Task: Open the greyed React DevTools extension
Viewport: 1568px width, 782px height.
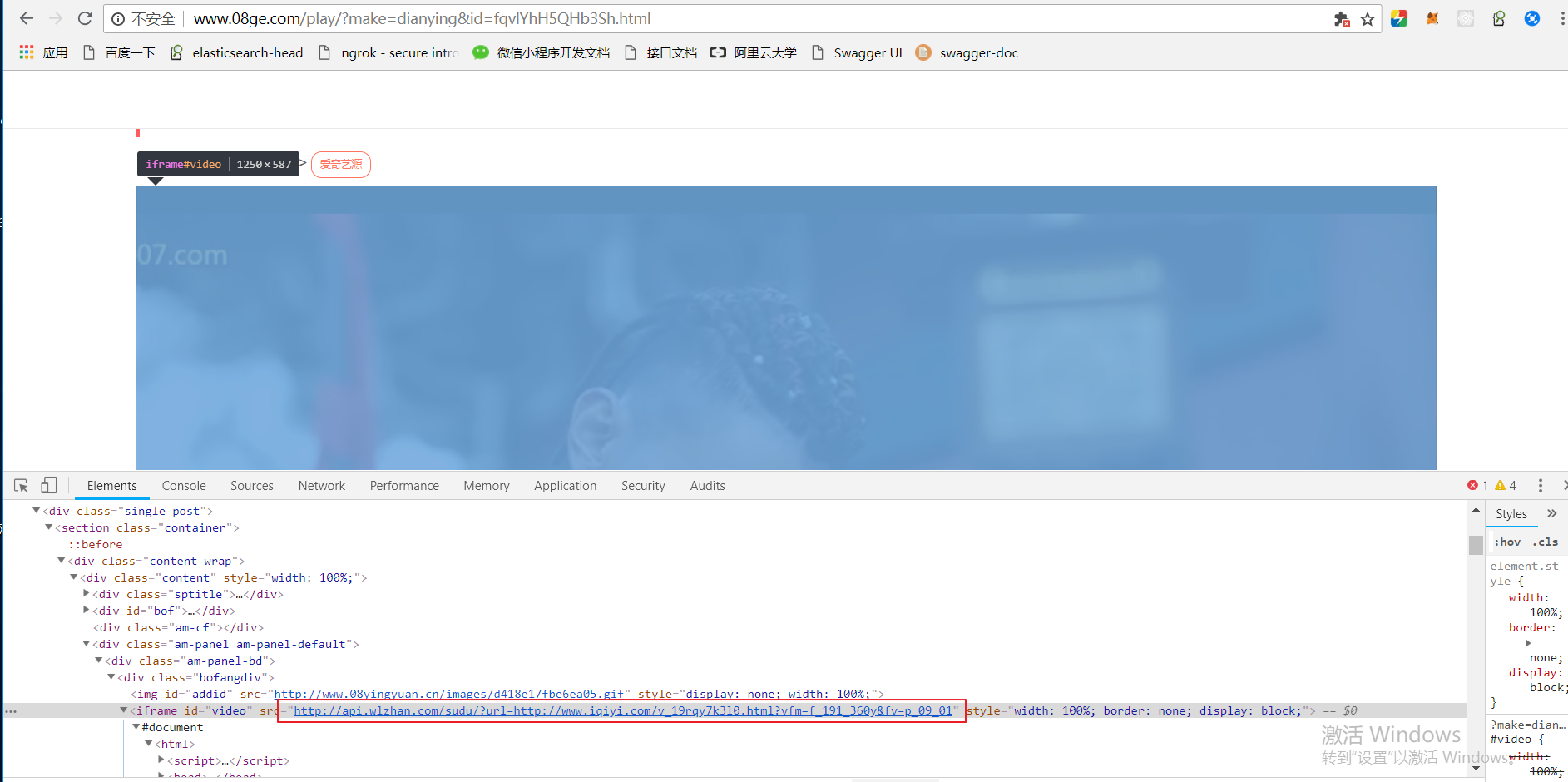Action: (1466, 18)
